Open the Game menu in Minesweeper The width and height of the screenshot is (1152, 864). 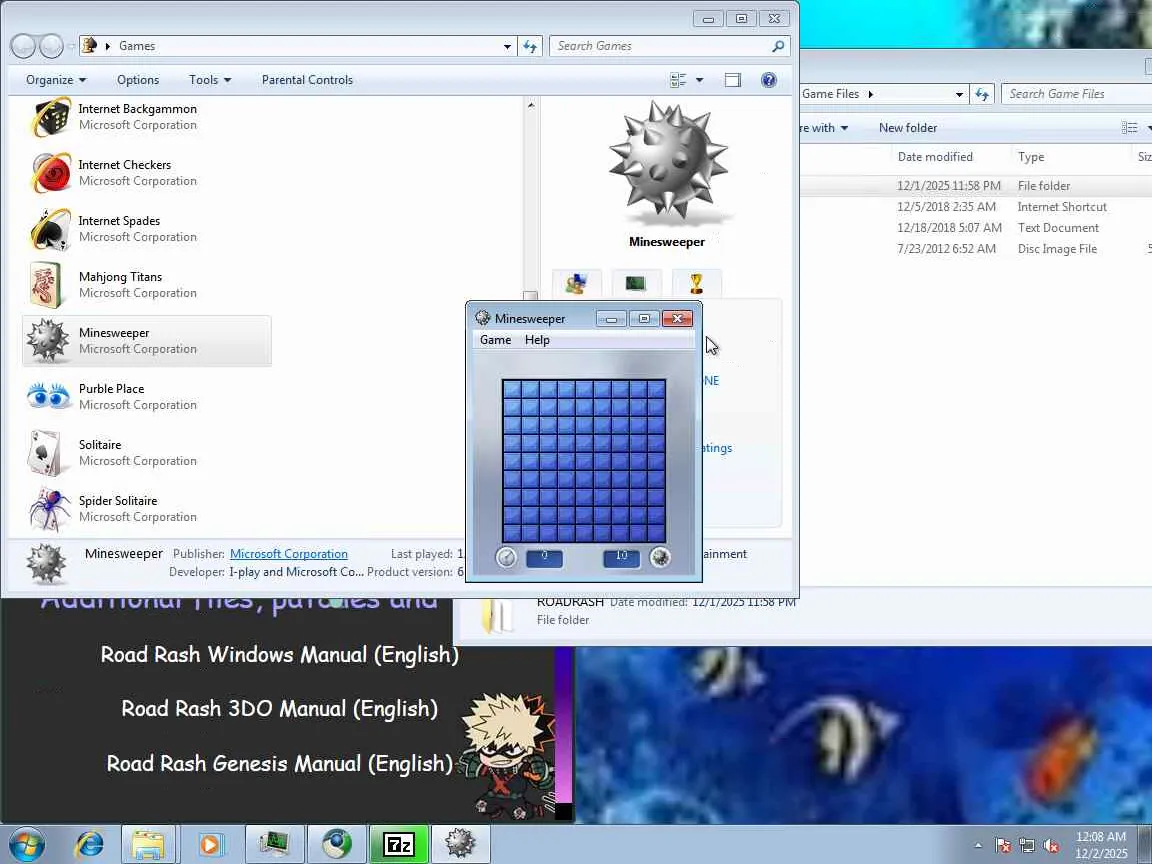pyautogui.click(x=495, y=340)
